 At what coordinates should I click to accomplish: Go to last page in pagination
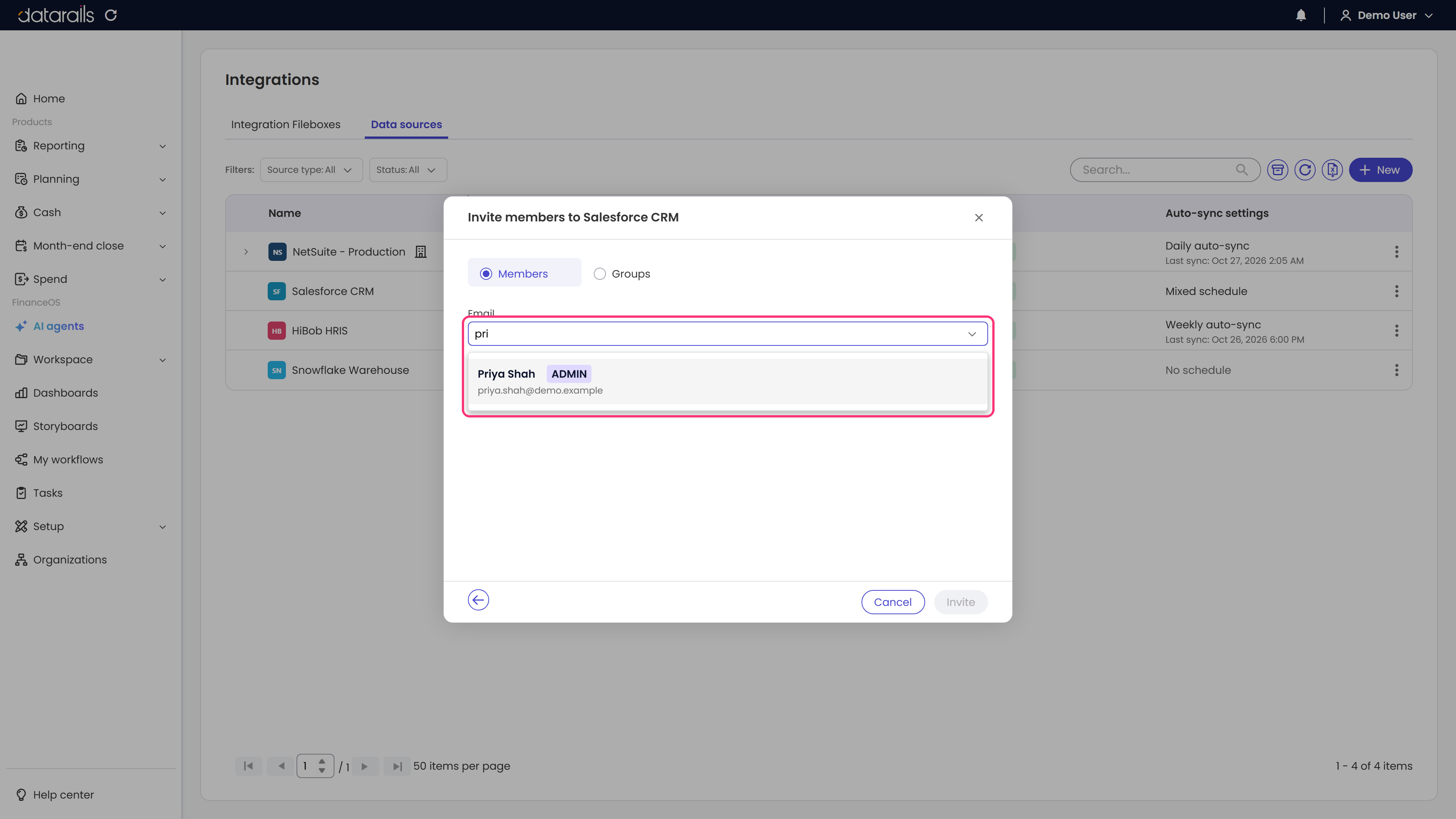397,766
